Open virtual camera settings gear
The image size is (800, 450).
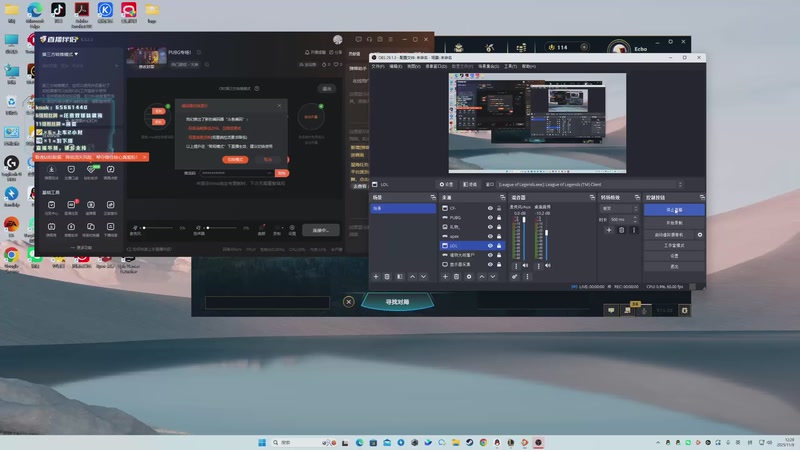point(699,235)
